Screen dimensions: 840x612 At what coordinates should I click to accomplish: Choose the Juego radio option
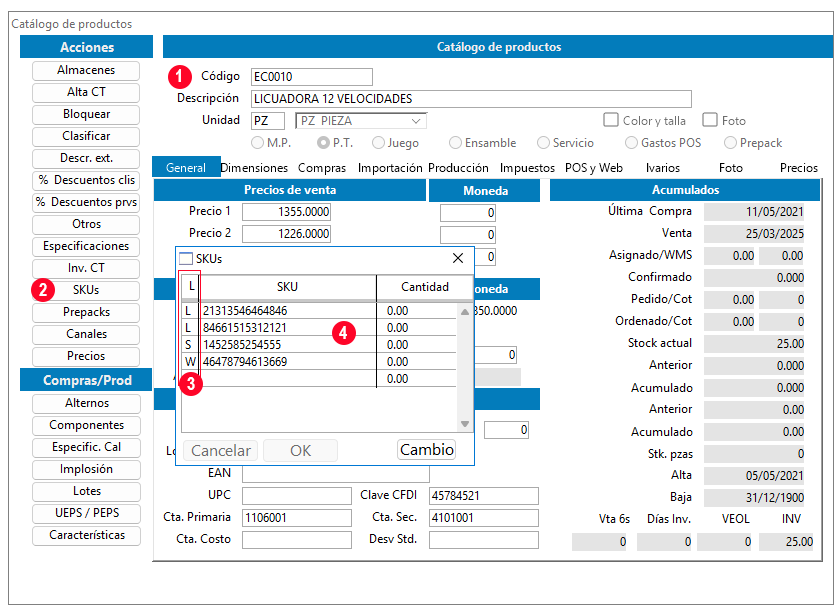pos(378,143)
